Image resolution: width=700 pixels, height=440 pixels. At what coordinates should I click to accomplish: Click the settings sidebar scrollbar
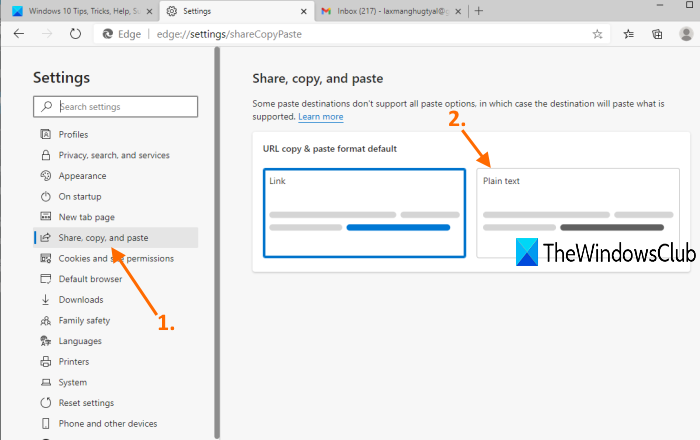coord(217,243)
